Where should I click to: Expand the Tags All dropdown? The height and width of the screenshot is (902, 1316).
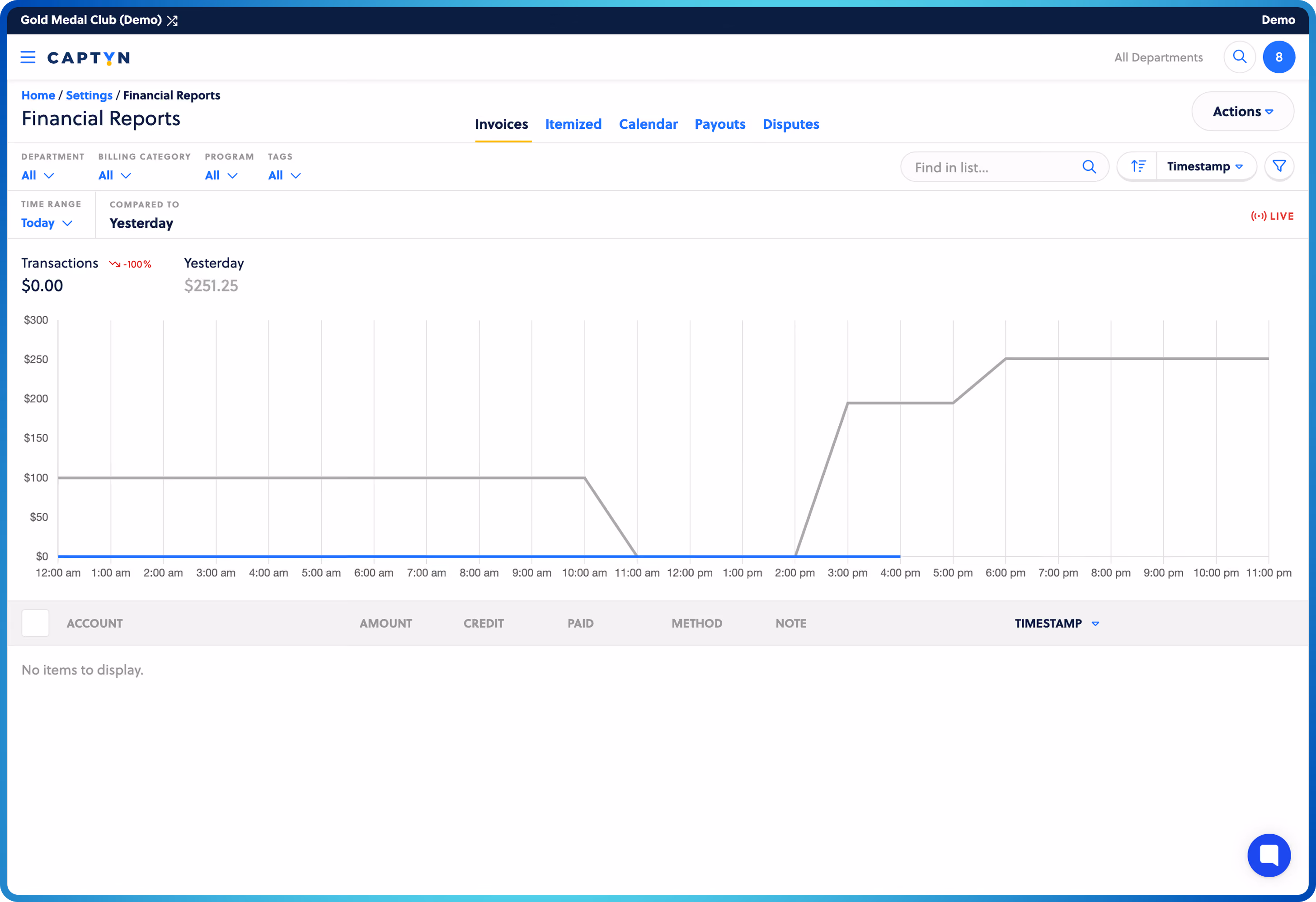[x=284, y=175]
